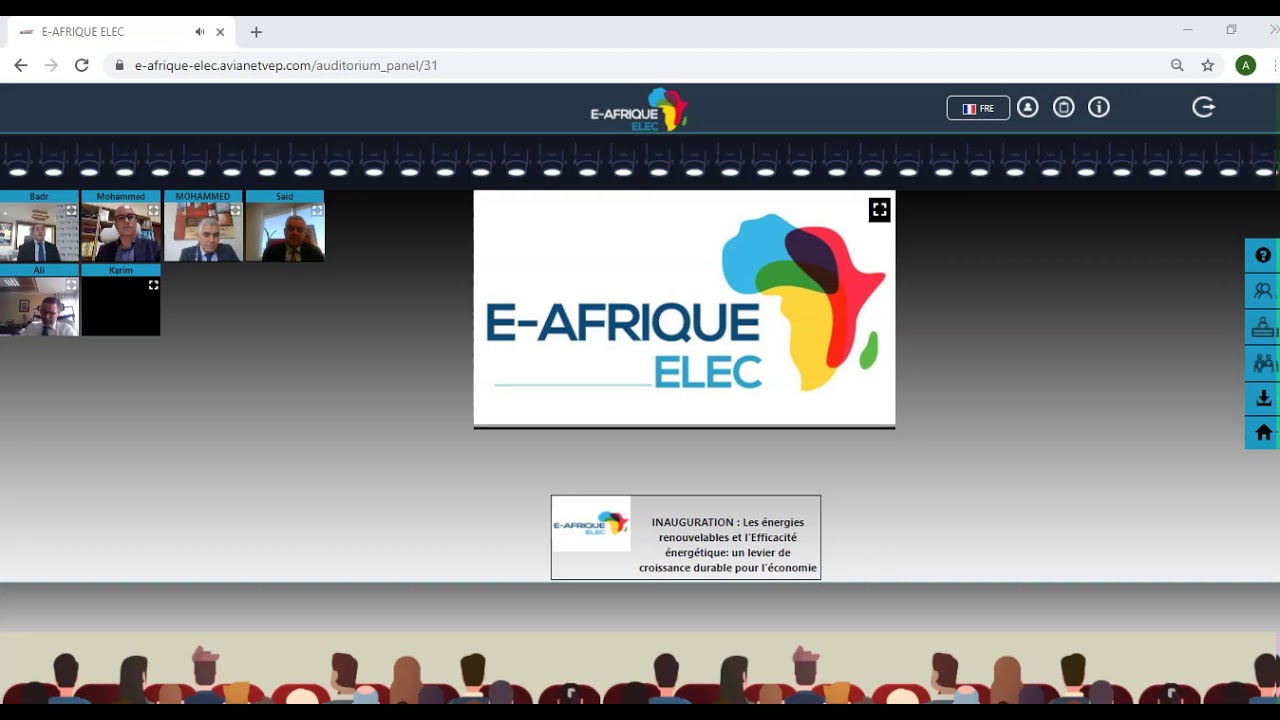Select Said's video thumbnail
This screenshot has width=1280, height=720.
285,233
